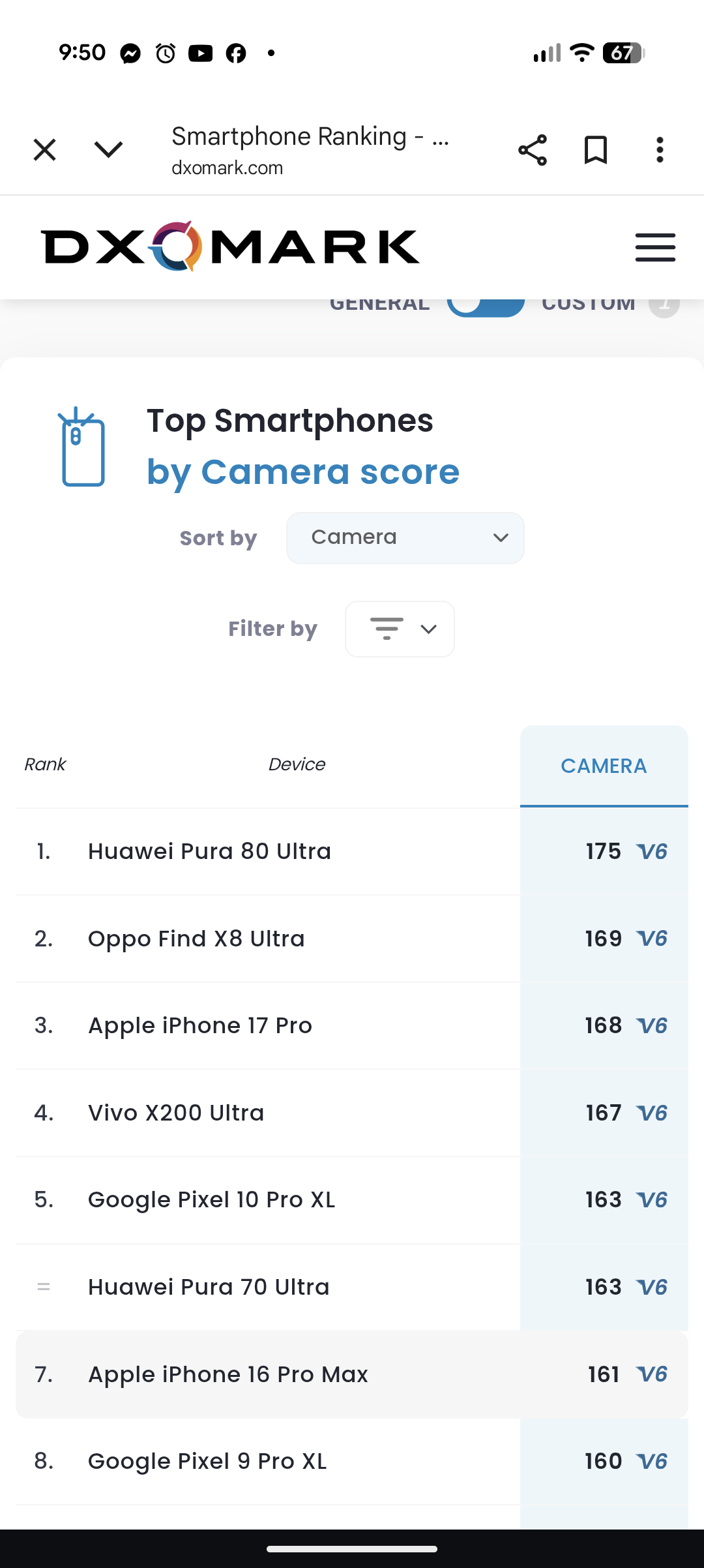The width and height of the screenshot is (704, 1568).
Task: Open the three-dot browser overflow menu
Action: [x=660, y=150]
